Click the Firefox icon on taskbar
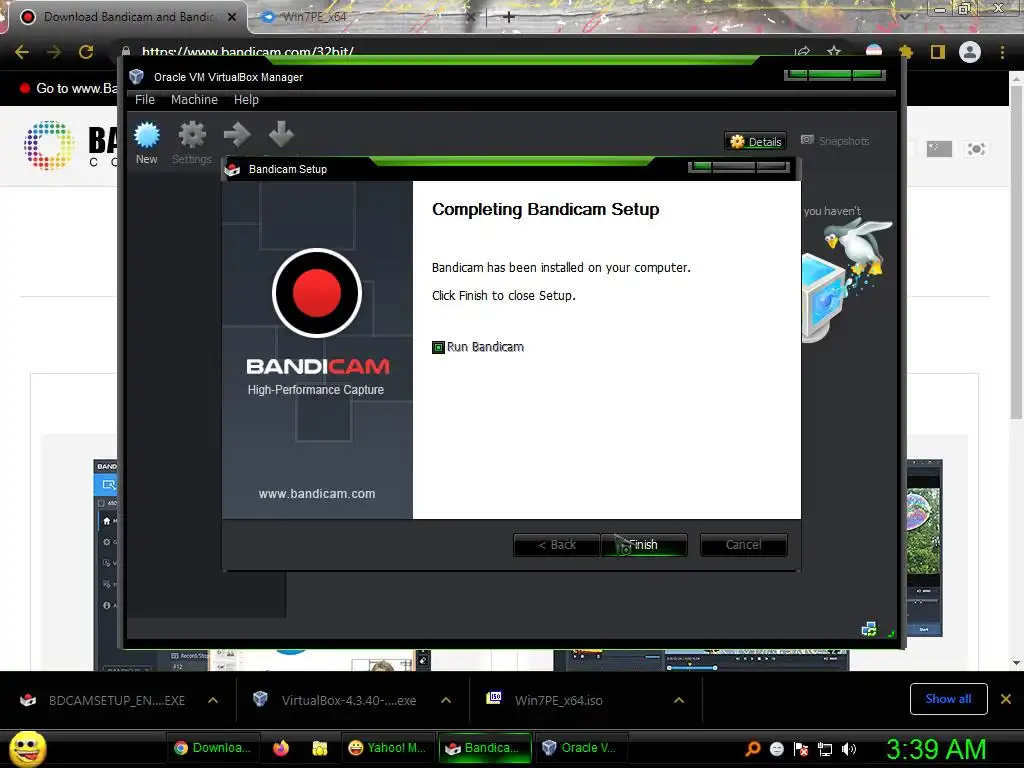This screenshot has width=1024, height=768. tap(281, 748)
